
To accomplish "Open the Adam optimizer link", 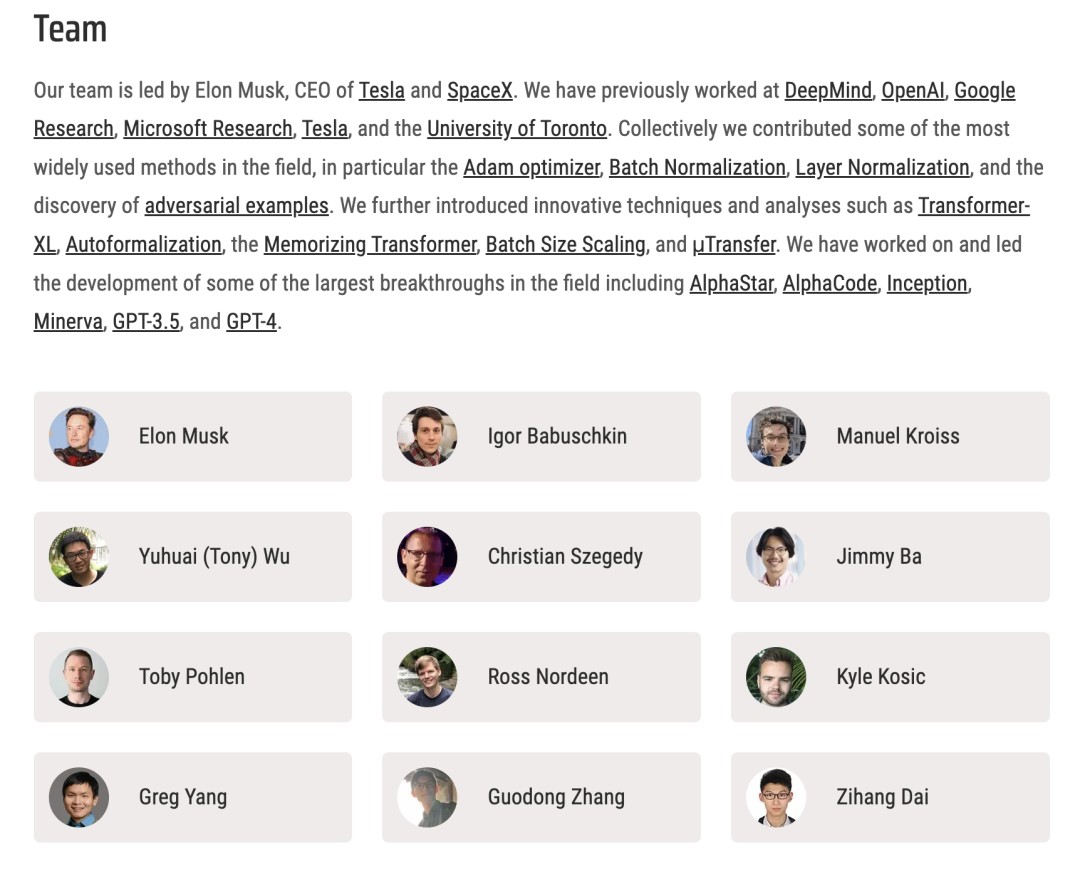I will [532, 168].
